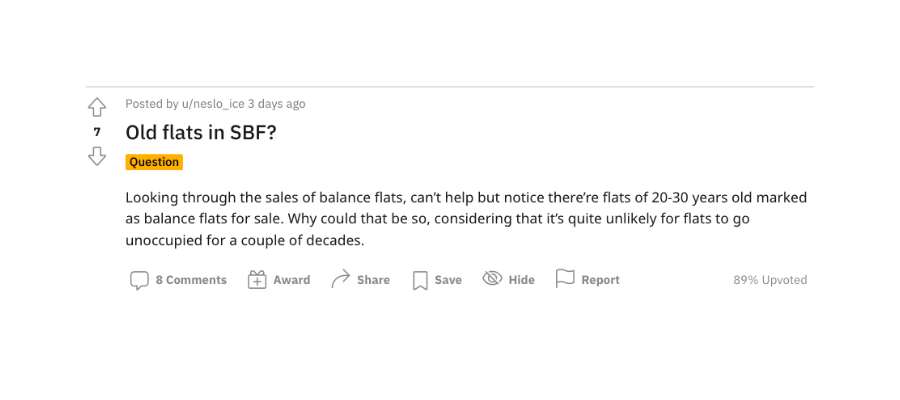This screenshot has width=900, height=400.
Task: Select the Hide text label
Action: click(522, 280)
